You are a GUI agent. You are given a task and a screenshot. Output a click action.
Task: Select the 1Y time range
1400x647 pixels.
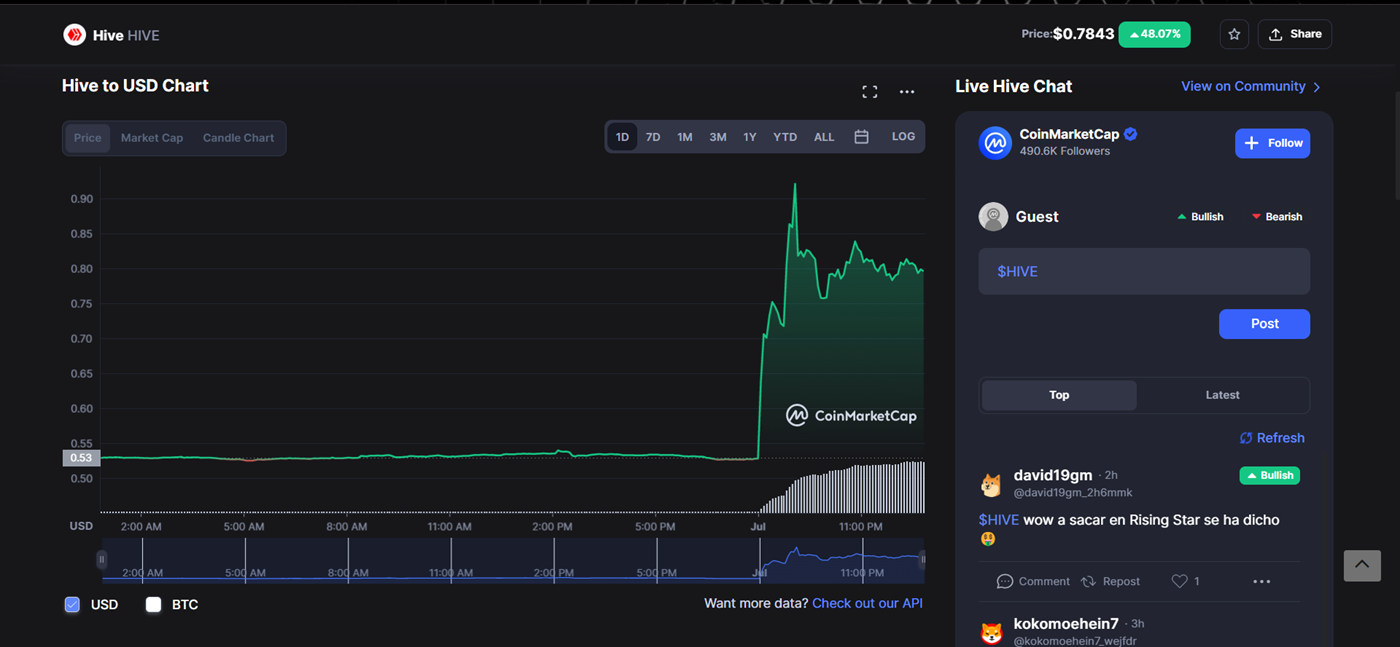click(750, 137)
